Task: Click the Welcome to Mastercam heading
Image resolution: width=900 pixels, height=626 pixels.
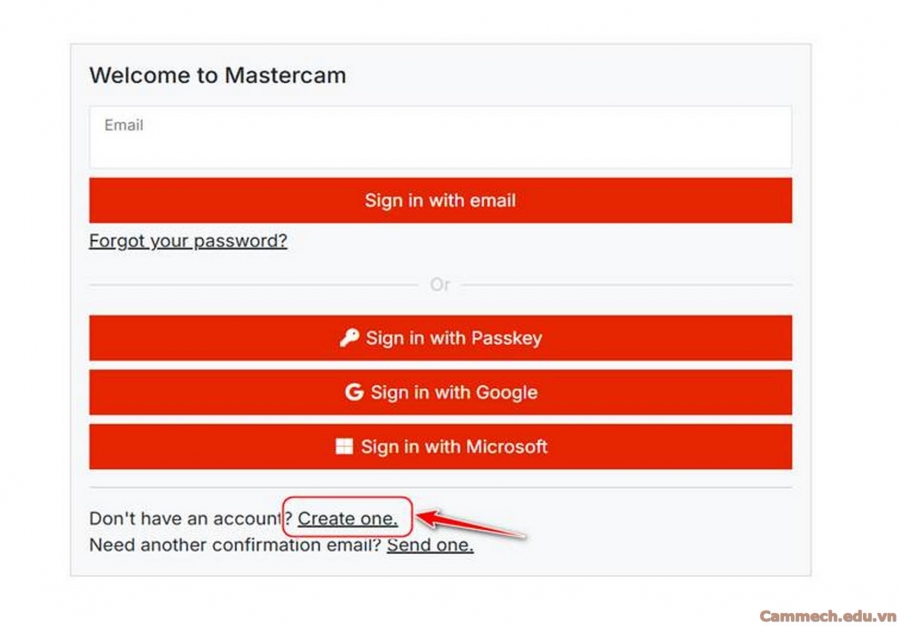Action: point(218,75)
